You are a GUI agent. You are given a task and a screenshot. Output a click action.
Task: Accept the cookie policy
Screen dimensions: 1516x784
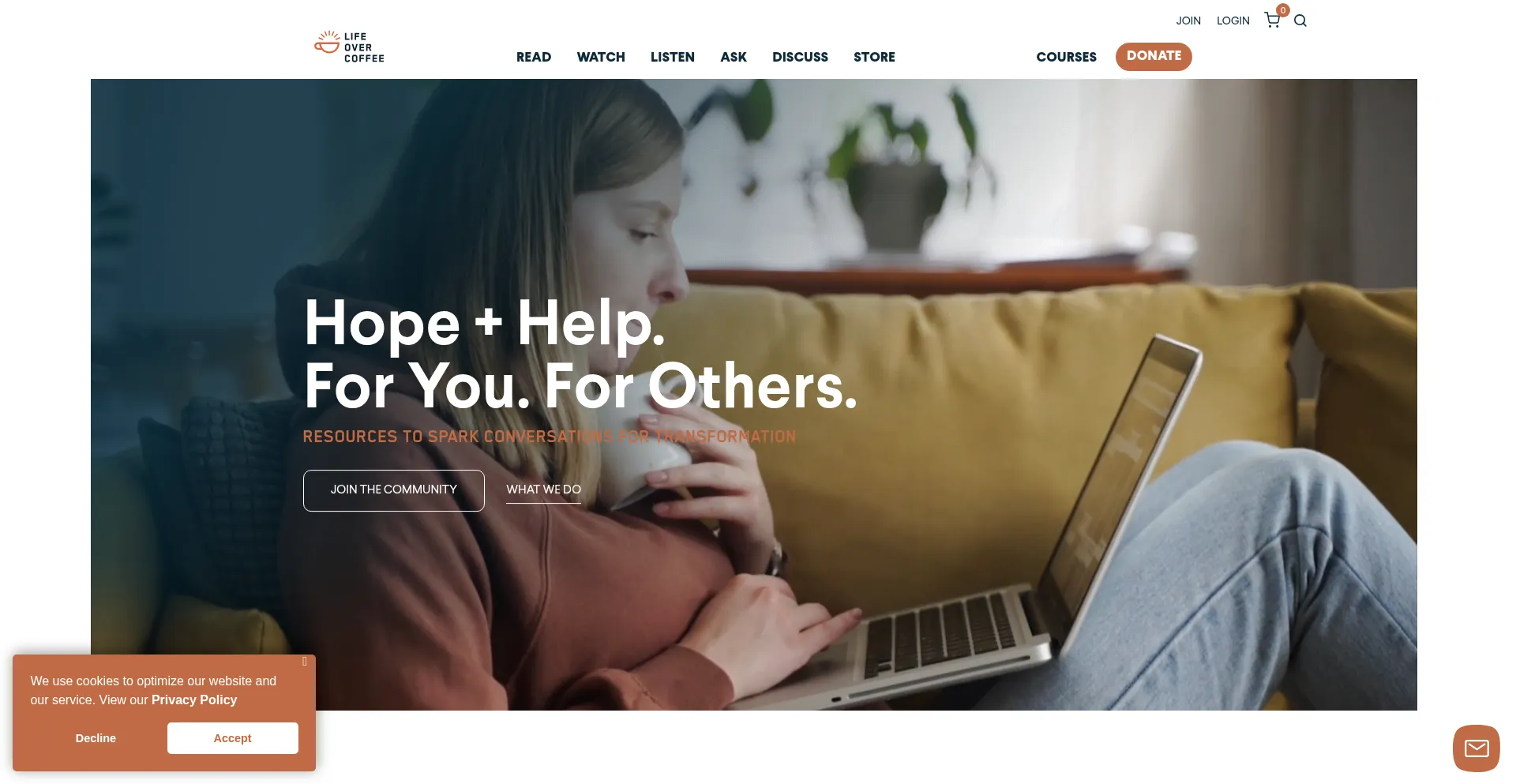233,738
